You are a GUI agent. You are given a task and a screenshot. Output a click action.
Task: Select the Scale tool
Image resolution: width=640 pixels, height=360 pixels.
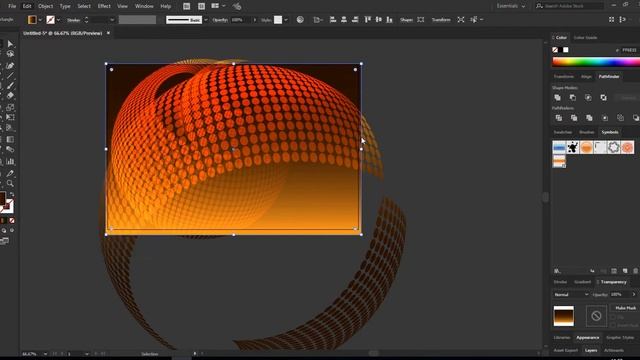10,107
